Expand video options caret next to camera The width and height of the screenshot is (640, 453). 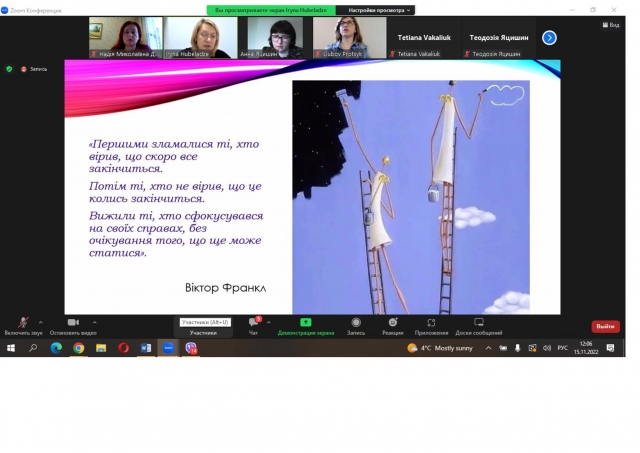pyautogui.click(x=95, y=322)
